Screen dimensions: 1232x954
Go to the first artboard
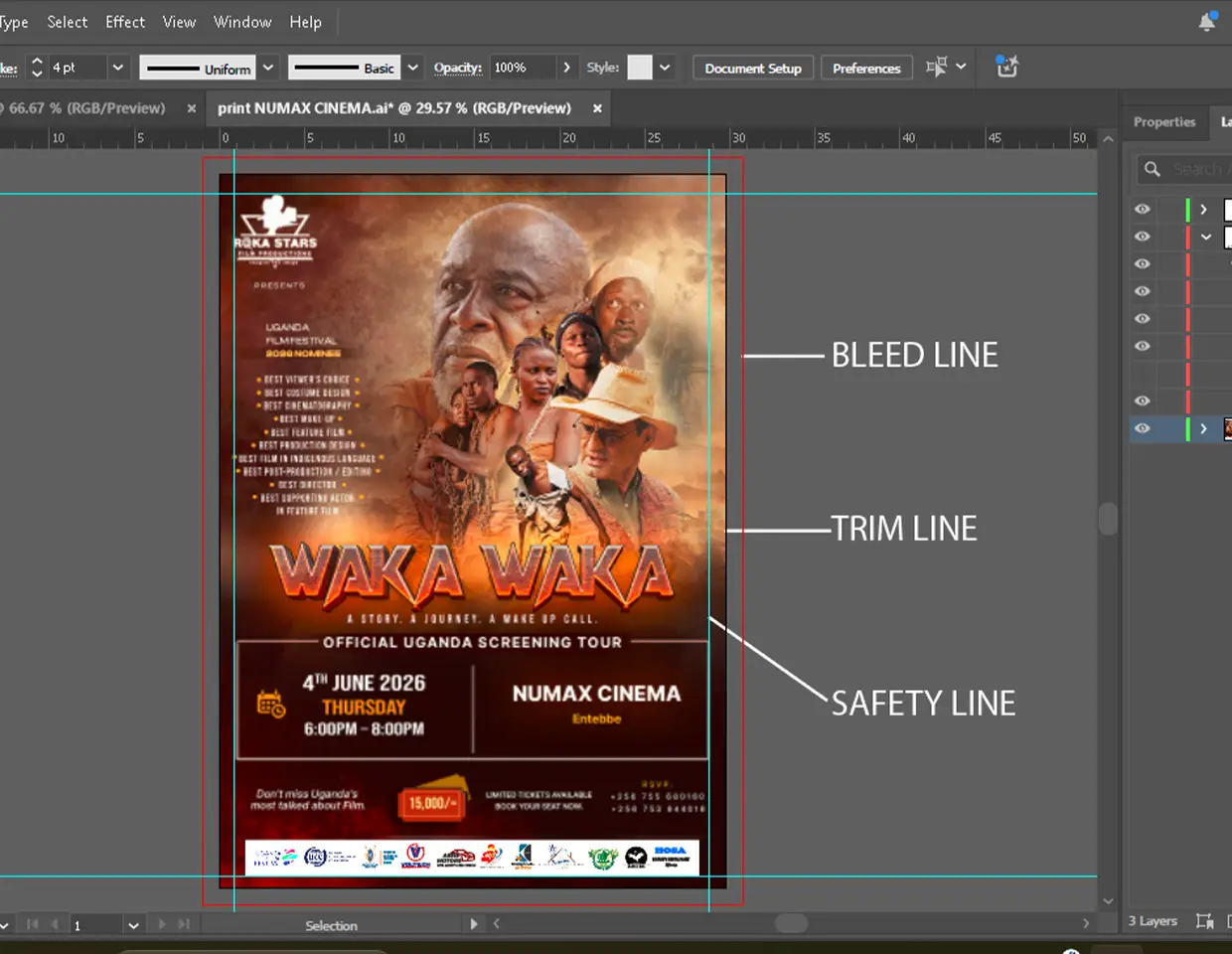pyautogui.click(x=32, y=924)
